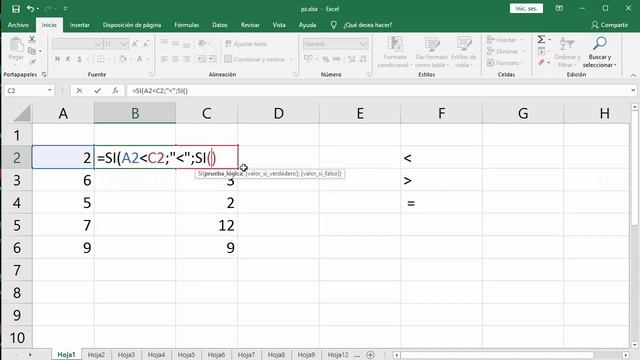Click the Clear eraser icon
640x360 pixels.
(541, 62)
